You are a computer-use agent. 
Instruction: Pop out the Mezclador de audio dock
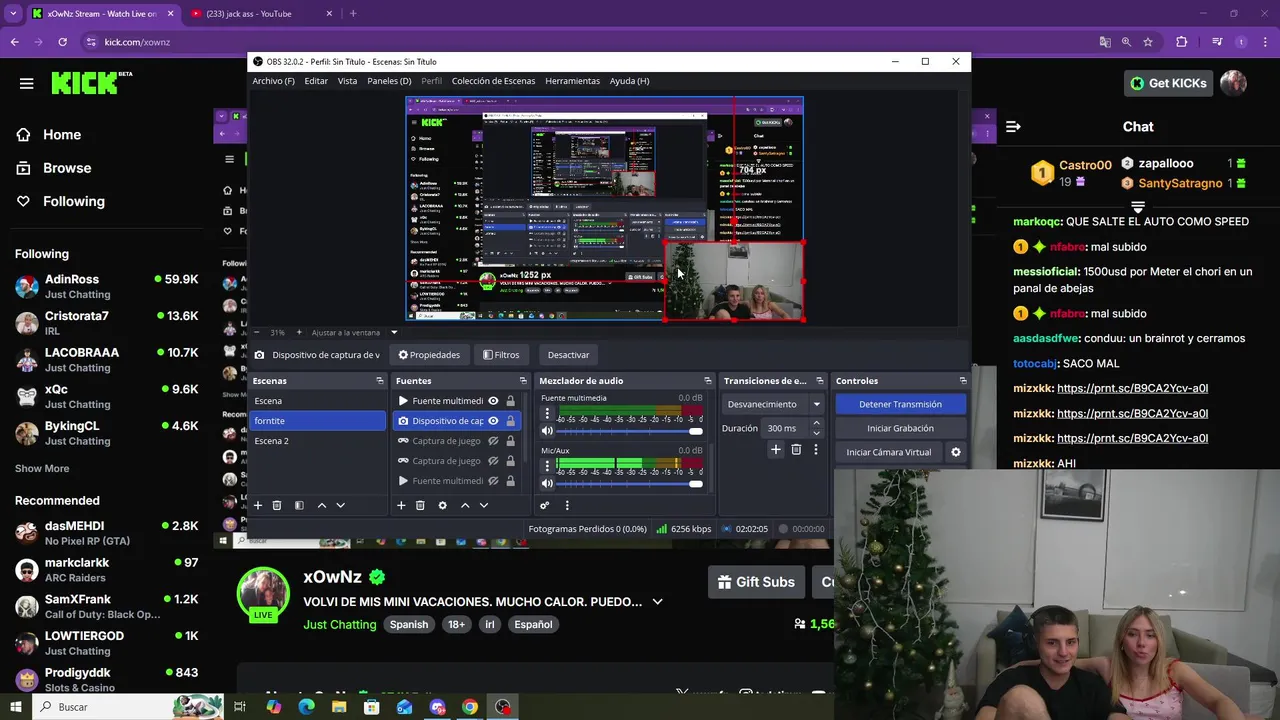pyautogui.click(x=708, y=381)
